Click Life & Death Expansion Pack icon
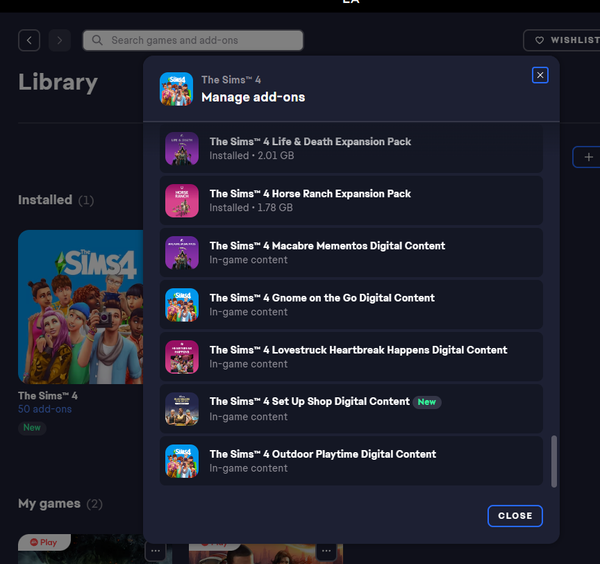The height and width of the screenshot is (564, 600). pos(182,148)
